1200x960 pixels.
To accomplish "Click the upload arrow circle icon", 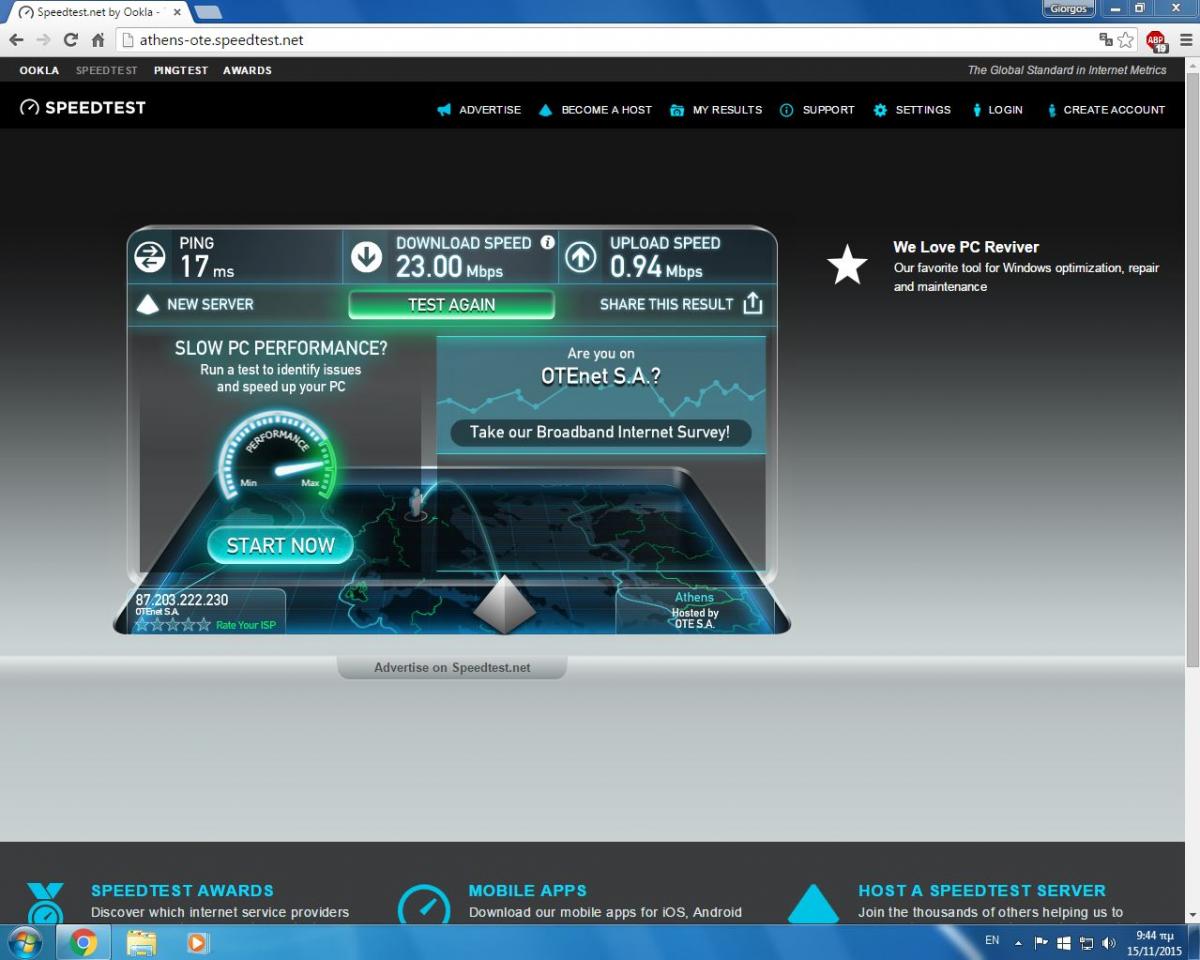I will point(581,258).
